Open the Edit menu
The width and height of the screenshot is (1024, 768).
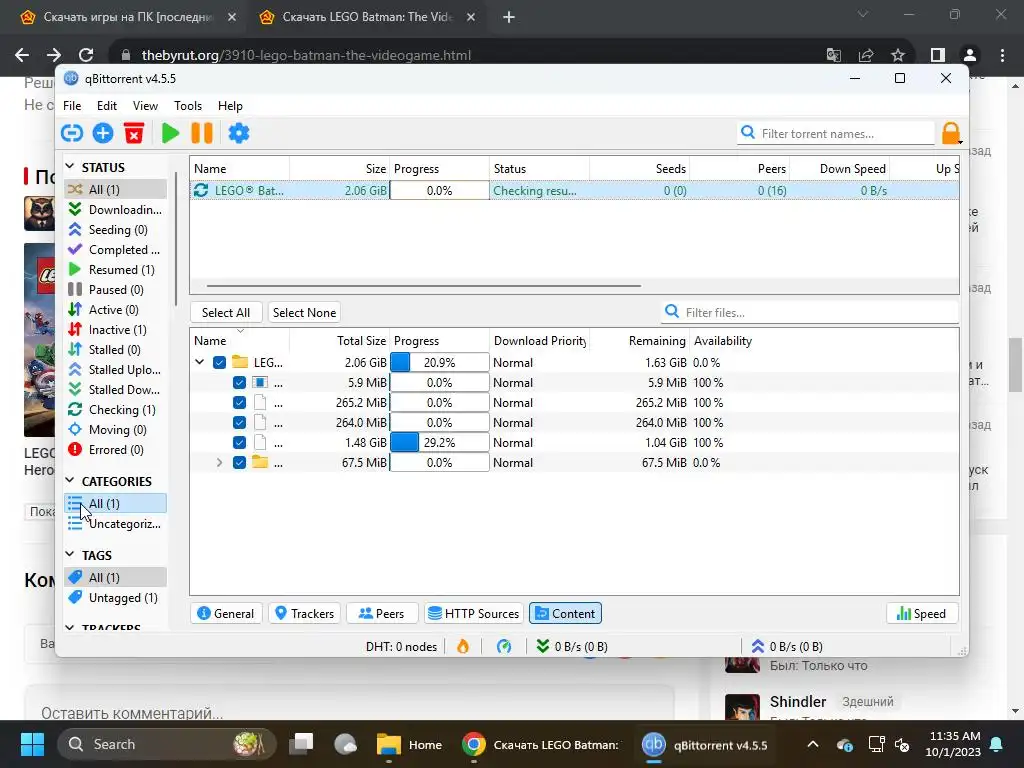point(106,106)
